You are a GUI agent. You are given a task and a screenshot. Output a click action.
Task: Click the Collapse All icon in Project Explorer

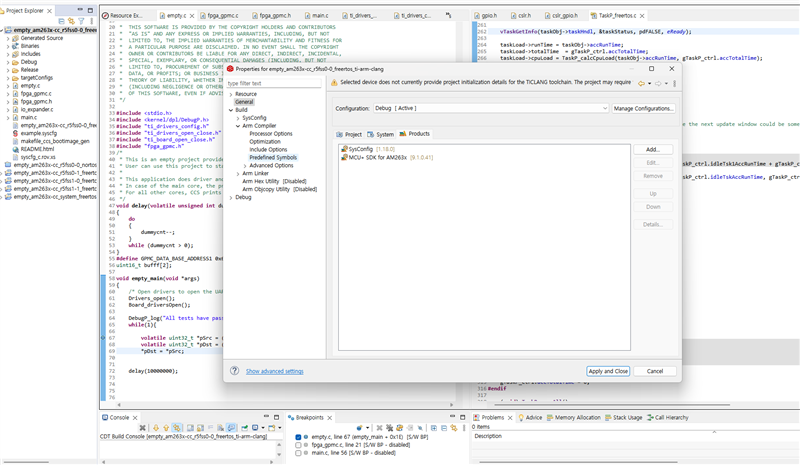click(x=62, y=20)
